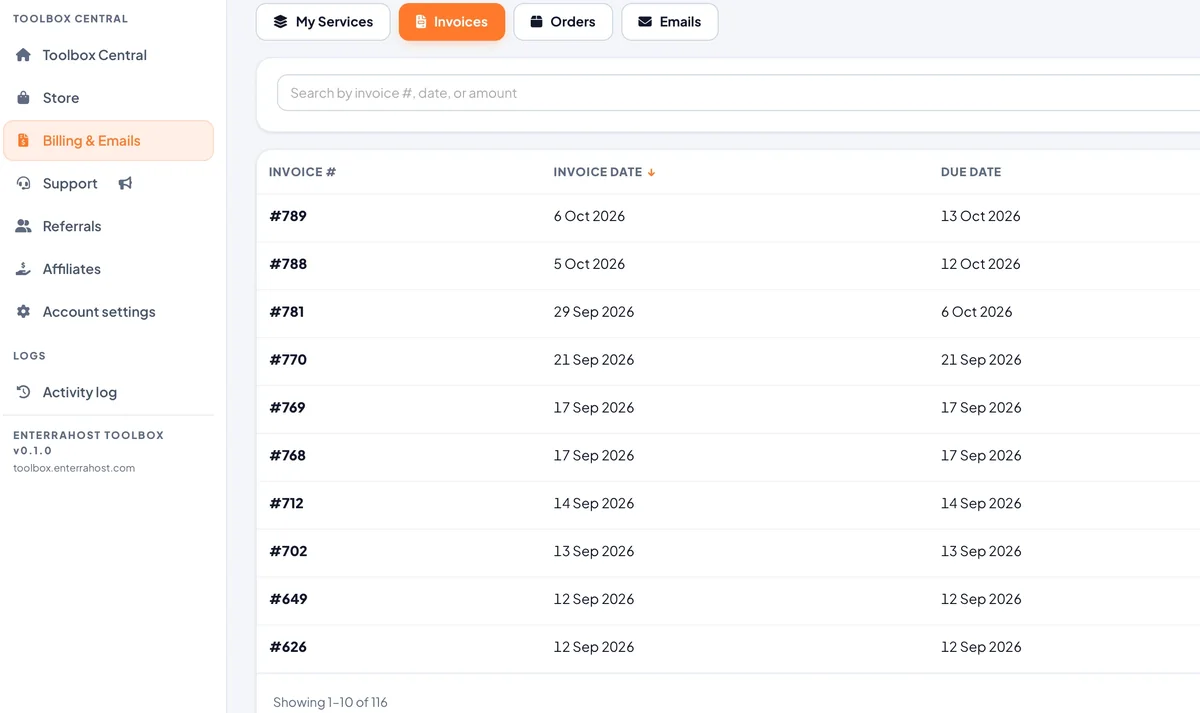The image size is (1200, 713).
Task: Open invoice #781
Action: [x=287, y=312]
